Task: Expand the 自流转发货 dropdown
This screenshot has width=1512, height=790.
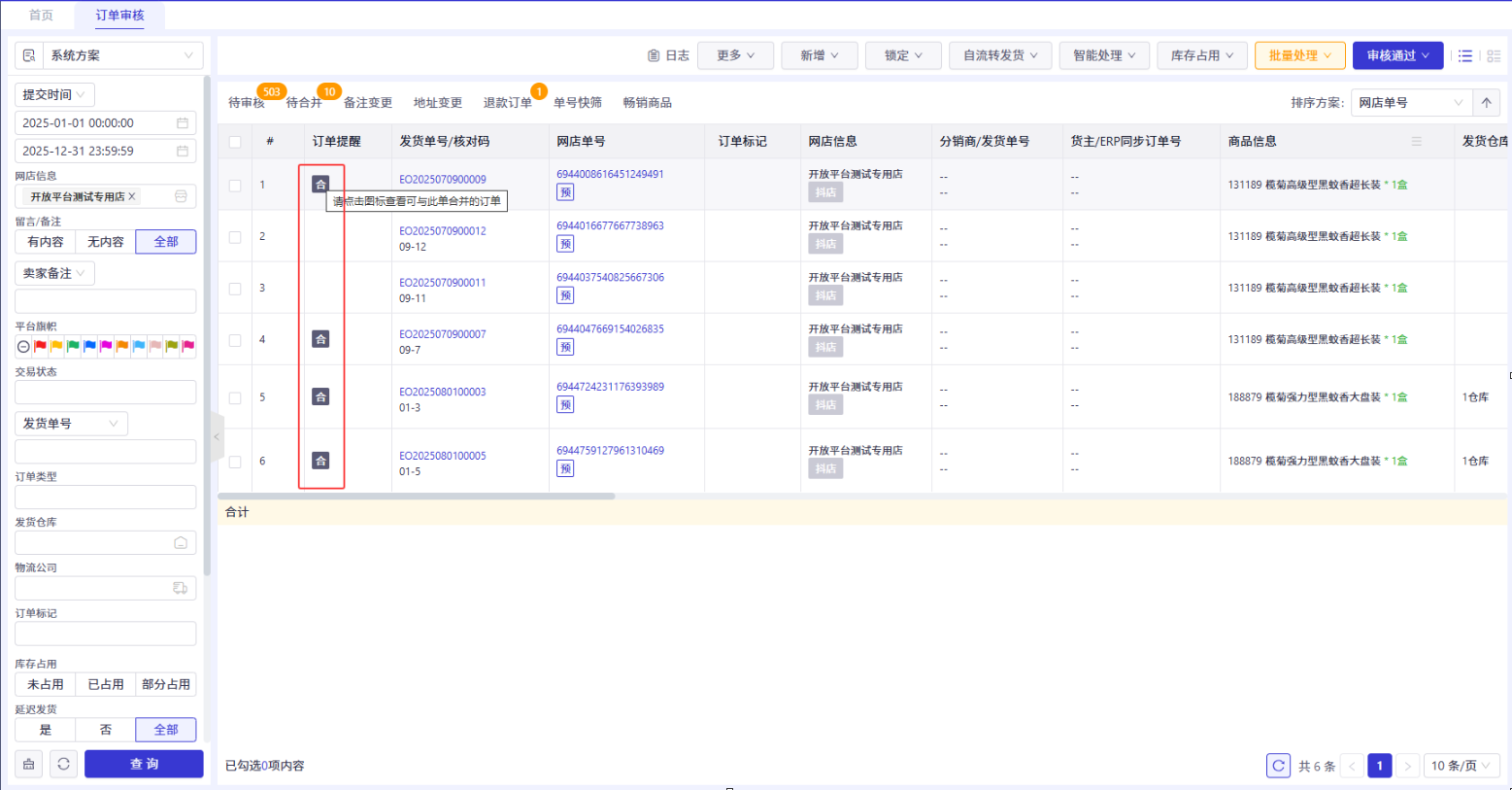Action: click(1000, 55)
